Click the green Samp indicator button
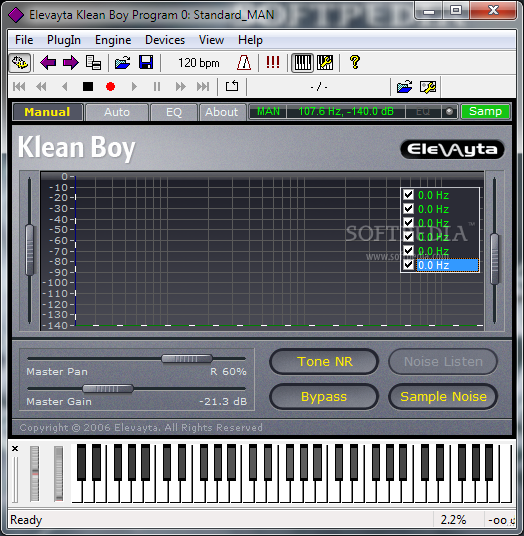This screenshot has width=524, height=536. coord(485,111)
